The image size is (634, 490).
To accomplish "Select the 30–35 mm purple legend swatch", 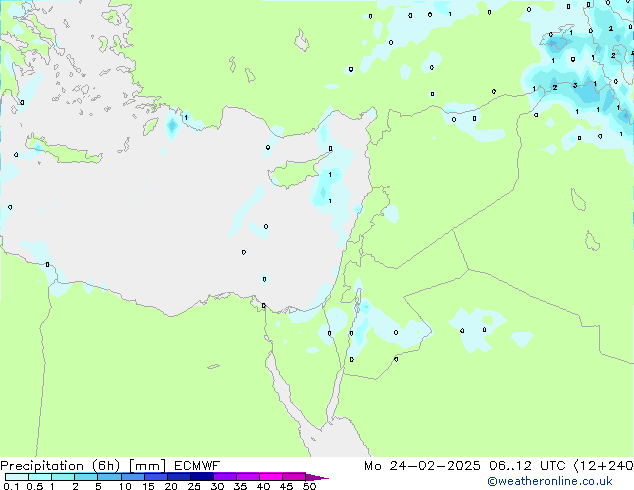I will pyautogui.click(x=225, y=477).
